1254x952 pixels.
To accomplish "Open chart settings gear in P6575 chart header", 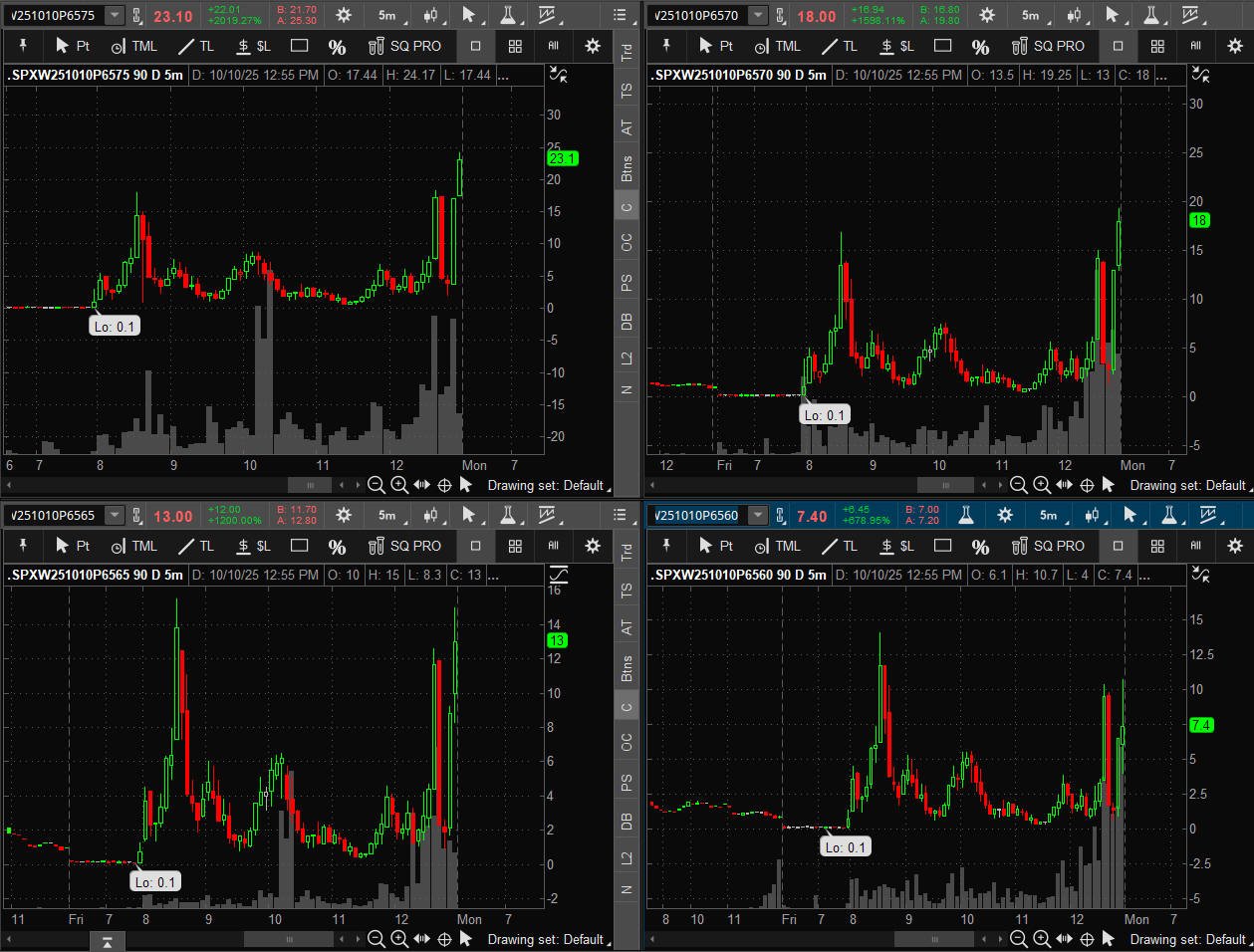I will pos(344,15).
